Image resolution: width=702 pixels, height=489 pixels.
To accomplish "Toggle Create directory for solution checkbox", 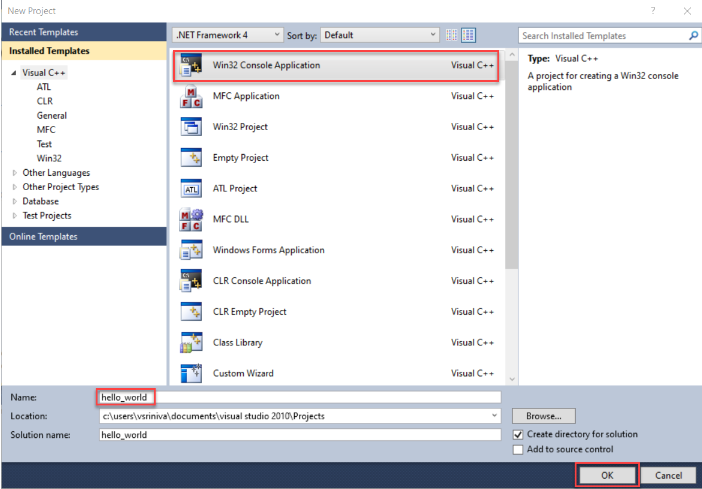I will pyautogui.click(x=518, y=434).
